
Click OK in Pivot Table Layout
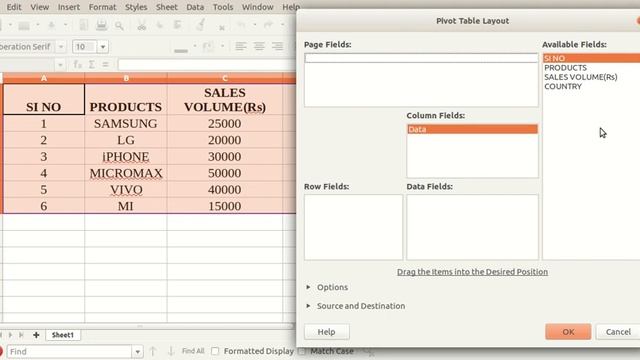pyautogui.click(x=568, y=332)
